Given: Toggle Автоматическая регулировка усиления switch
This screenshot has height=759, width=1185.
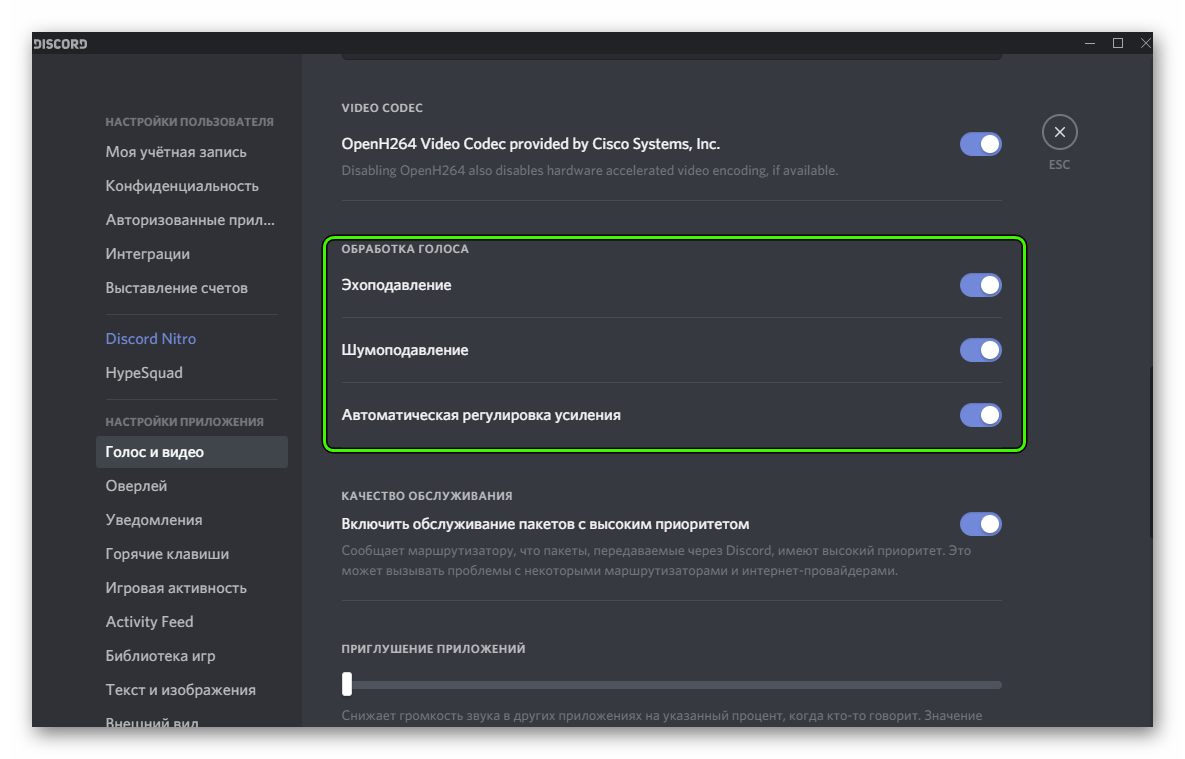Looking at the screenshot, I should (x=980, y=415).
